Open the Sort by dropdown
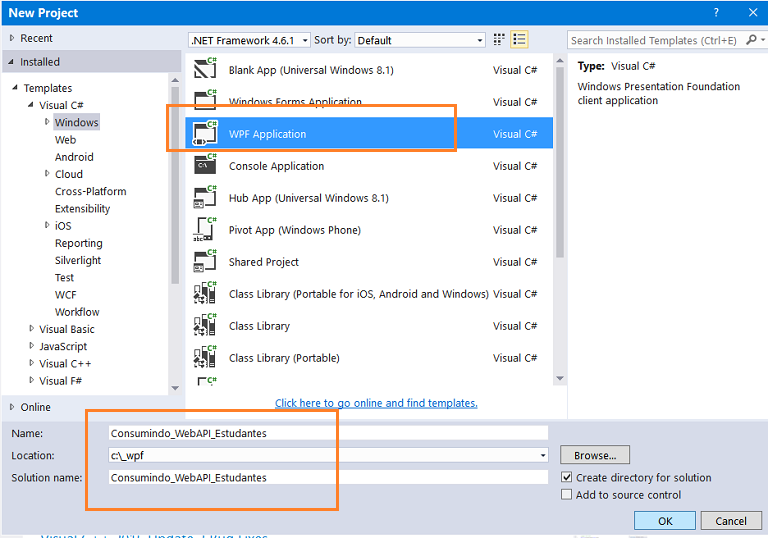 (x=479, y=40)
